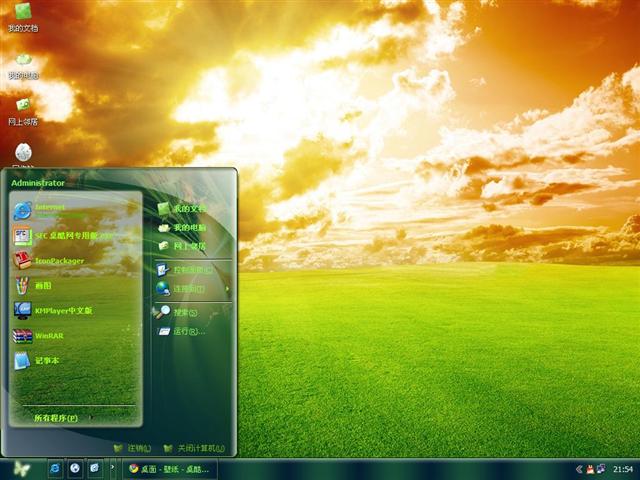The image size is (640, 480).
Task: Select 网上邻居 desktop icon
Action: pyautogui.click(x=23, y=112)
